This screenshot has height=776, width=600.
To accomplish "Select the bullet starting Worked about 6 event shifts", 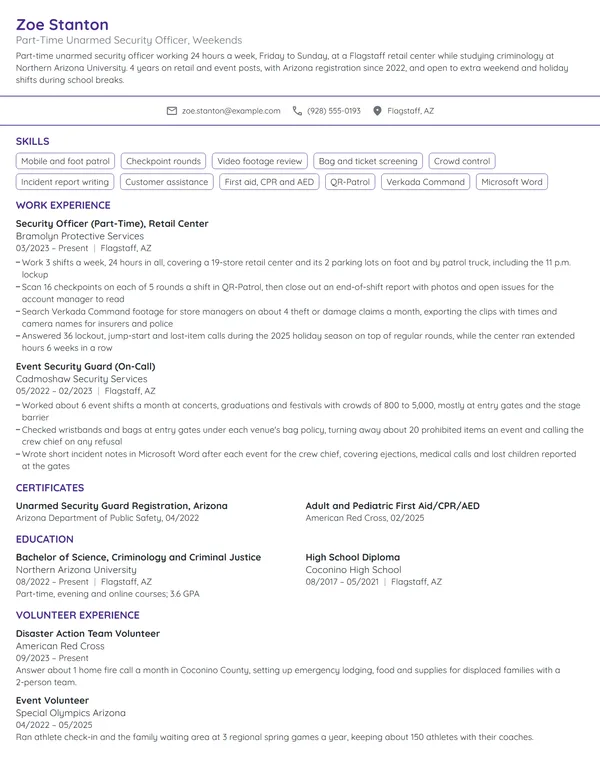I will tap(299, 411).
